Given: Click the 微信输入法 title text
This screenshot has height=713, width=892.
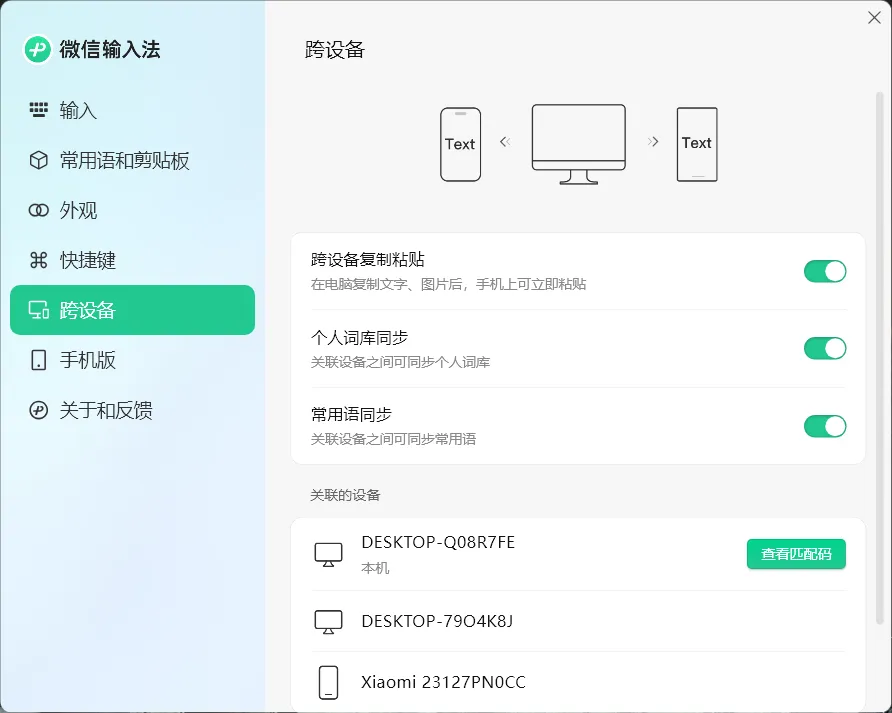Looking at the screenshot, I should (110, 50).
